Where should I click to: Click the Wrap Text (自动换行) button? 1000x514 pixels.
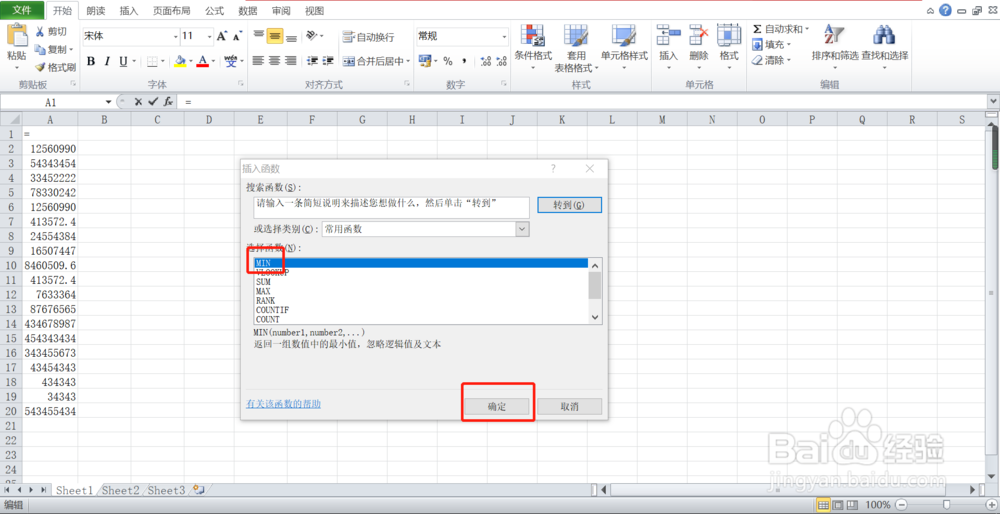[368, 37]
